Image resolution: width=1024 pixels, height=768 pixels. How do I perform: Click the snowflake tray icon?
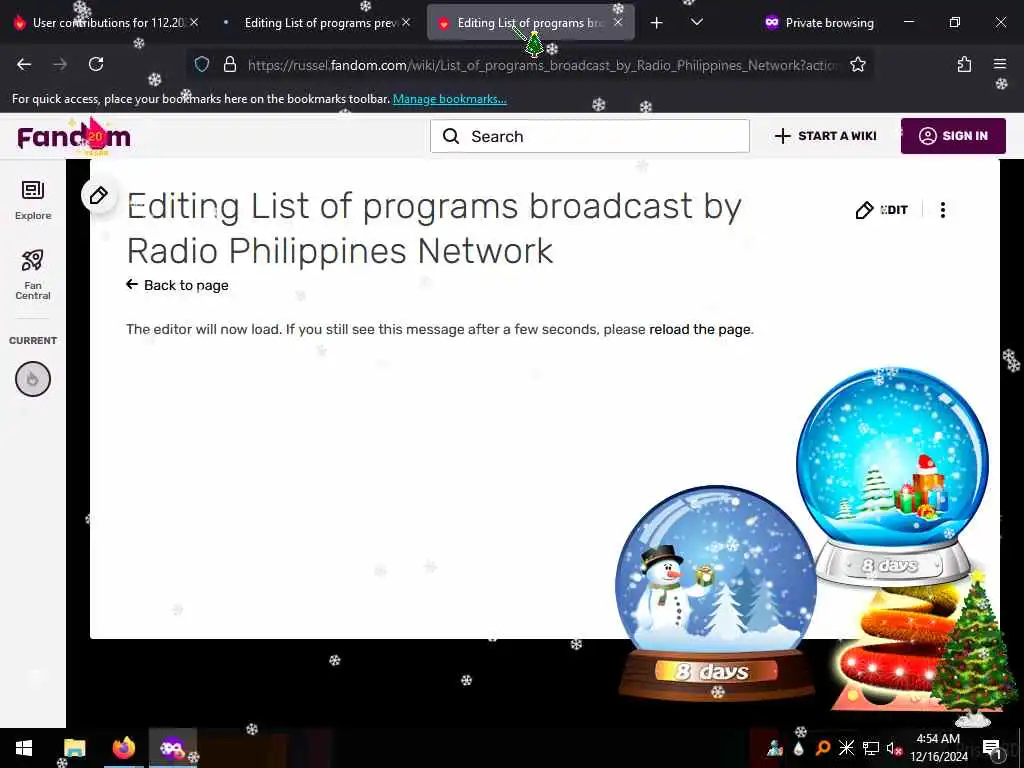click(x=846, y=748)
